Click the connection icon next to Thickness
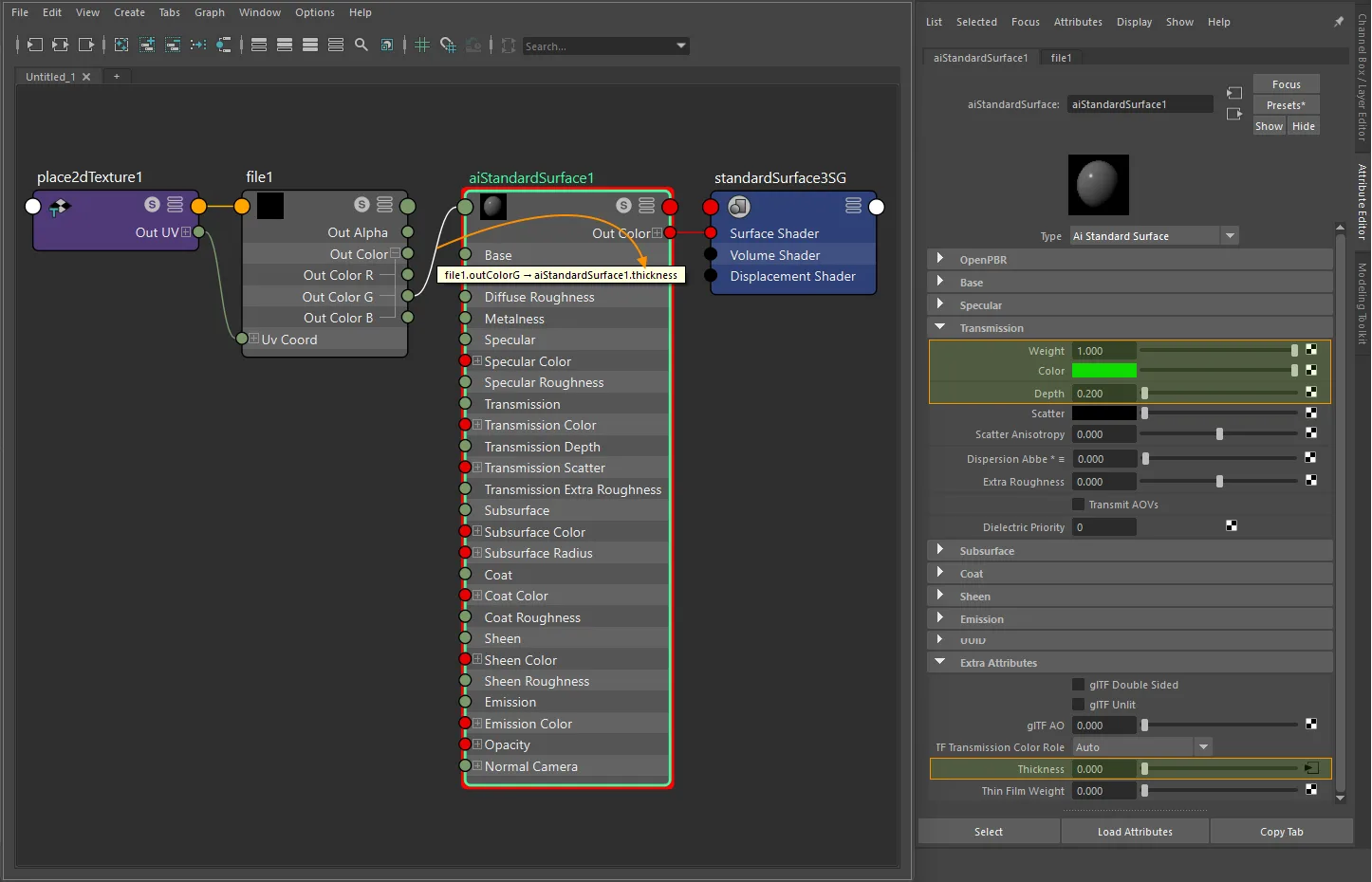 tap(1311, 768)
